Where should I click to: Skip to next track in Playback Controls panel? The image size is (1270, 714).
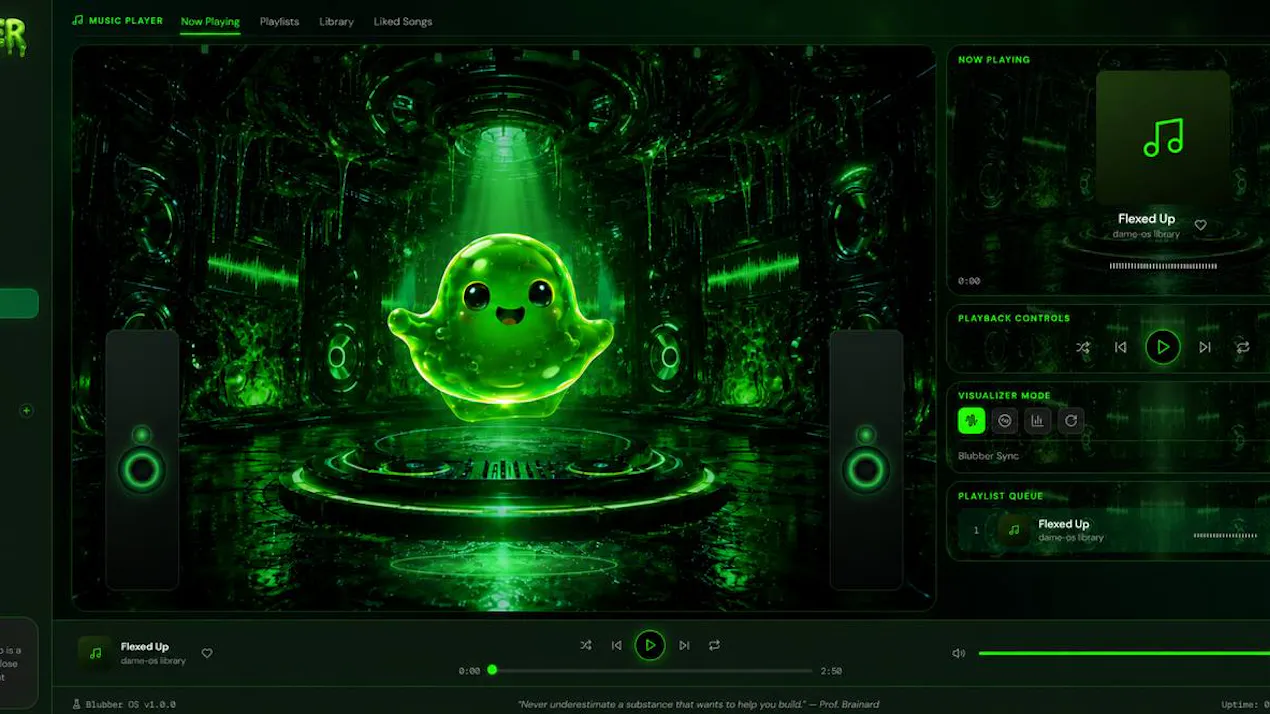(1205, 347)
